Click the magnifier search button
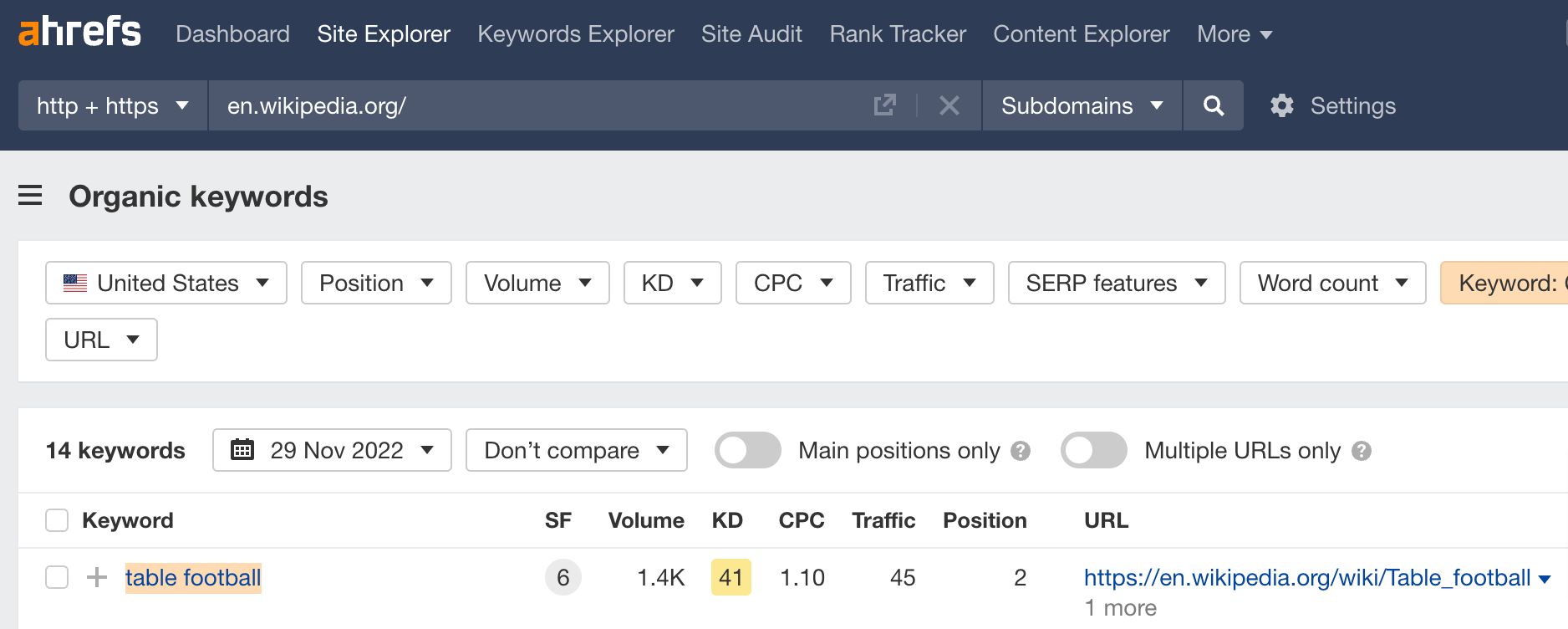1568x629 pixels. [1213, 105]
